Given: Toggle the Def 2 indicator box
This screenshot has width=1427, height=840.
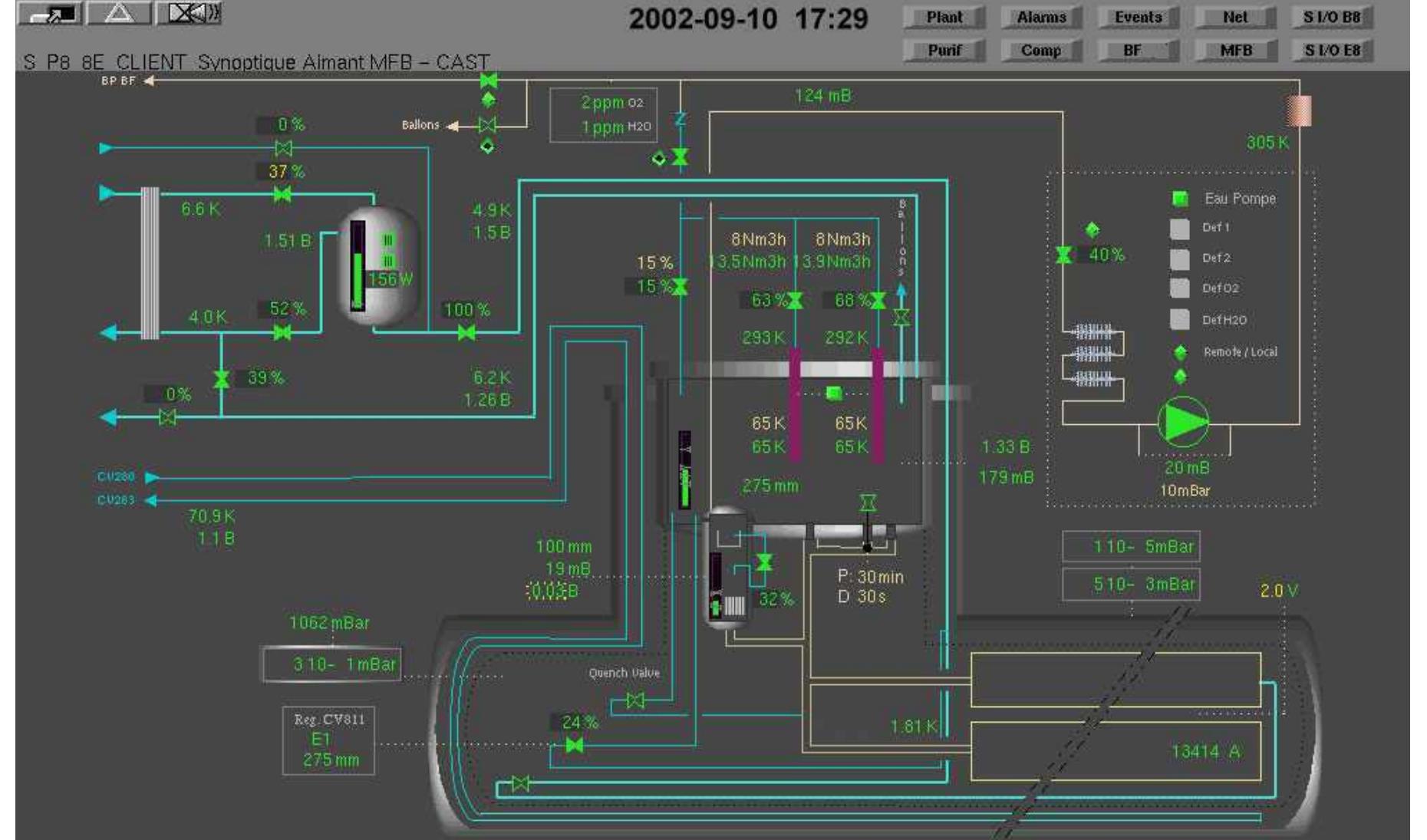Looking at the screenshot, I should [x=1179, y=259].
